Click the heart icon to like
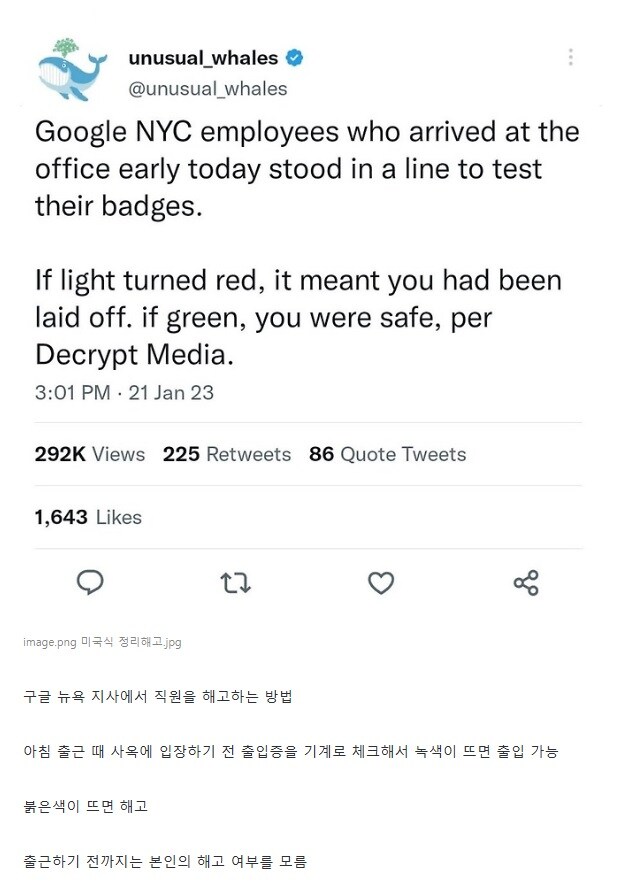Screen dimensions: 626x884 point(380,583)
